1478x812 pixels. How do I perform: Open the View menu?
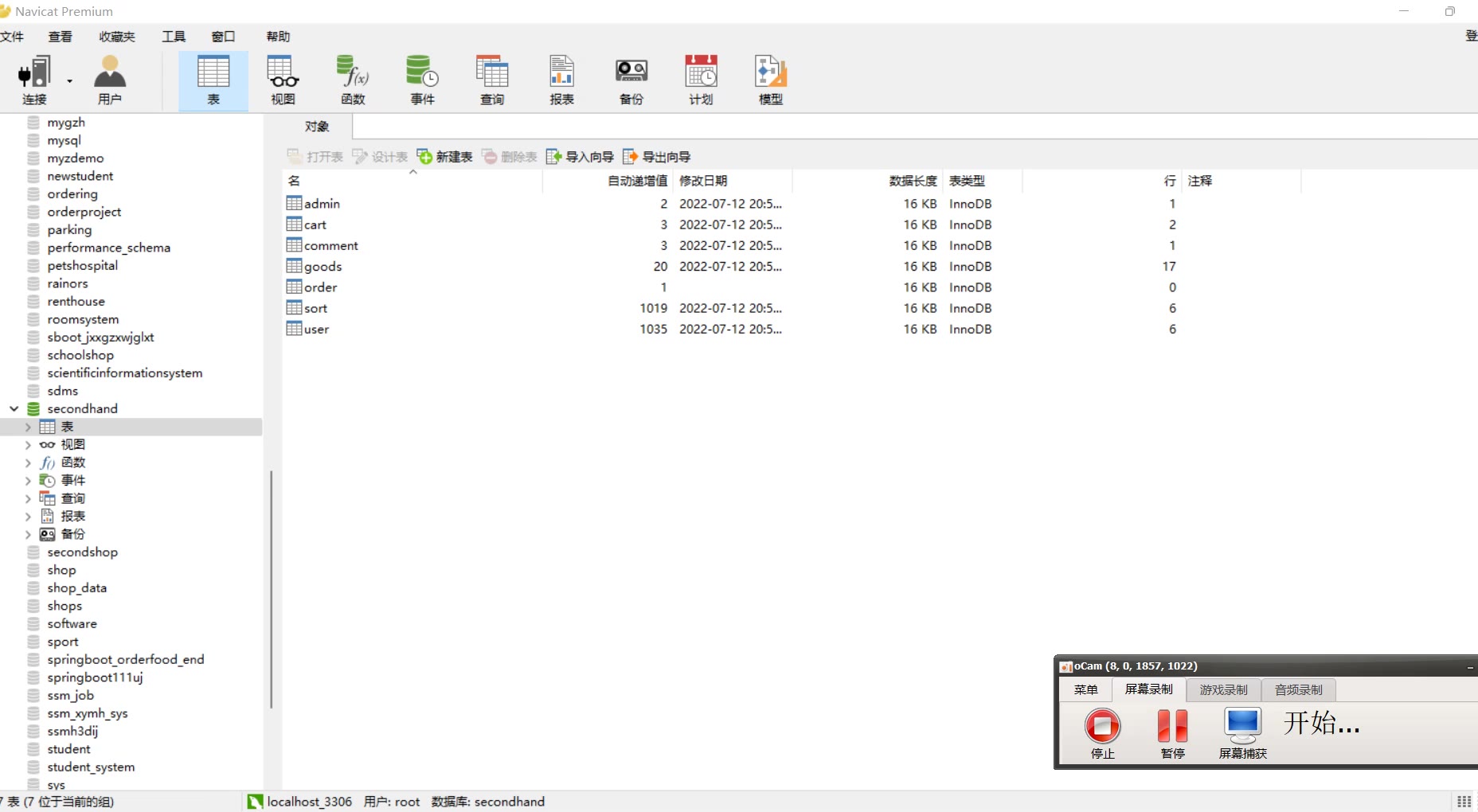[60, 37]
